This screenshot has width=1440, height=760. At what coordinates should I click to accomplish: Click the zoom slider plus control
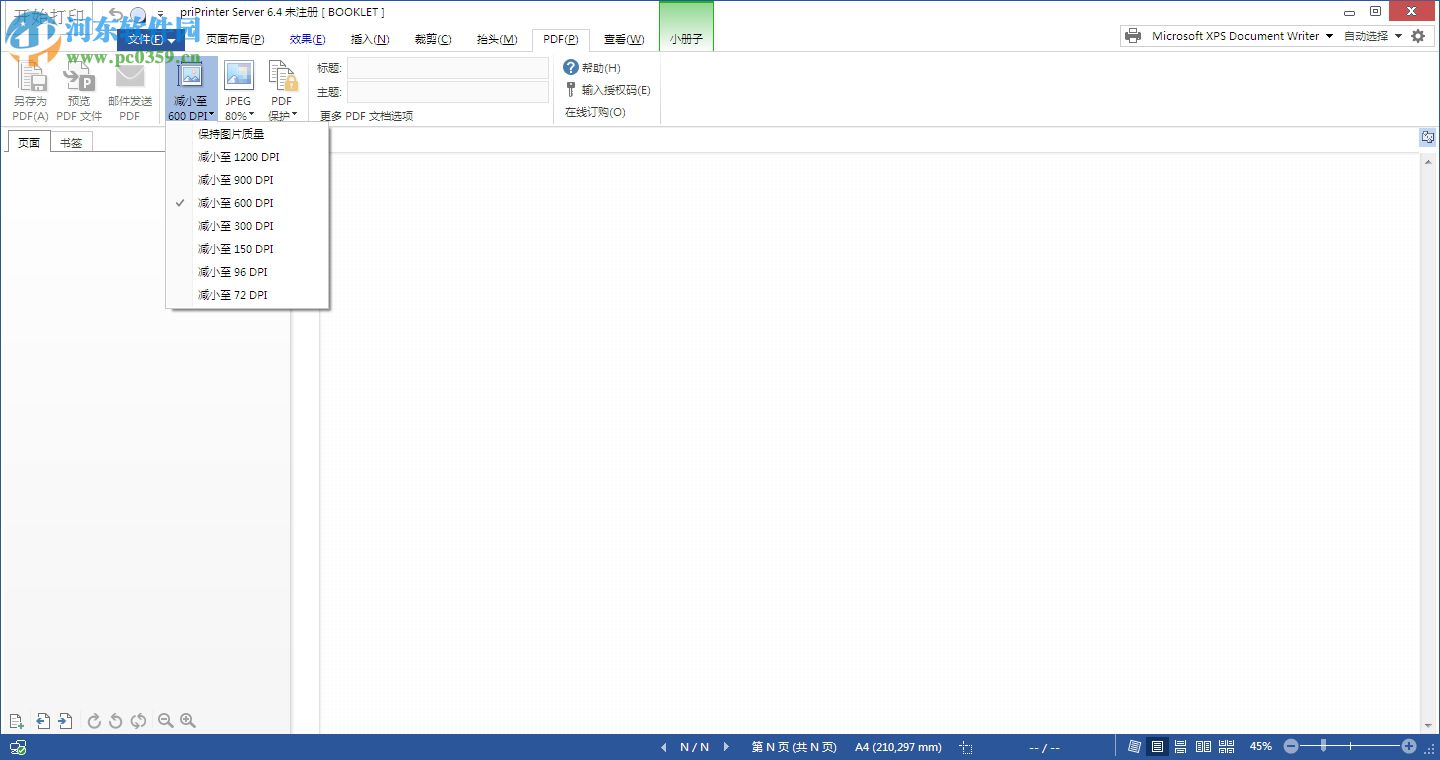[x=1408, y=746]
